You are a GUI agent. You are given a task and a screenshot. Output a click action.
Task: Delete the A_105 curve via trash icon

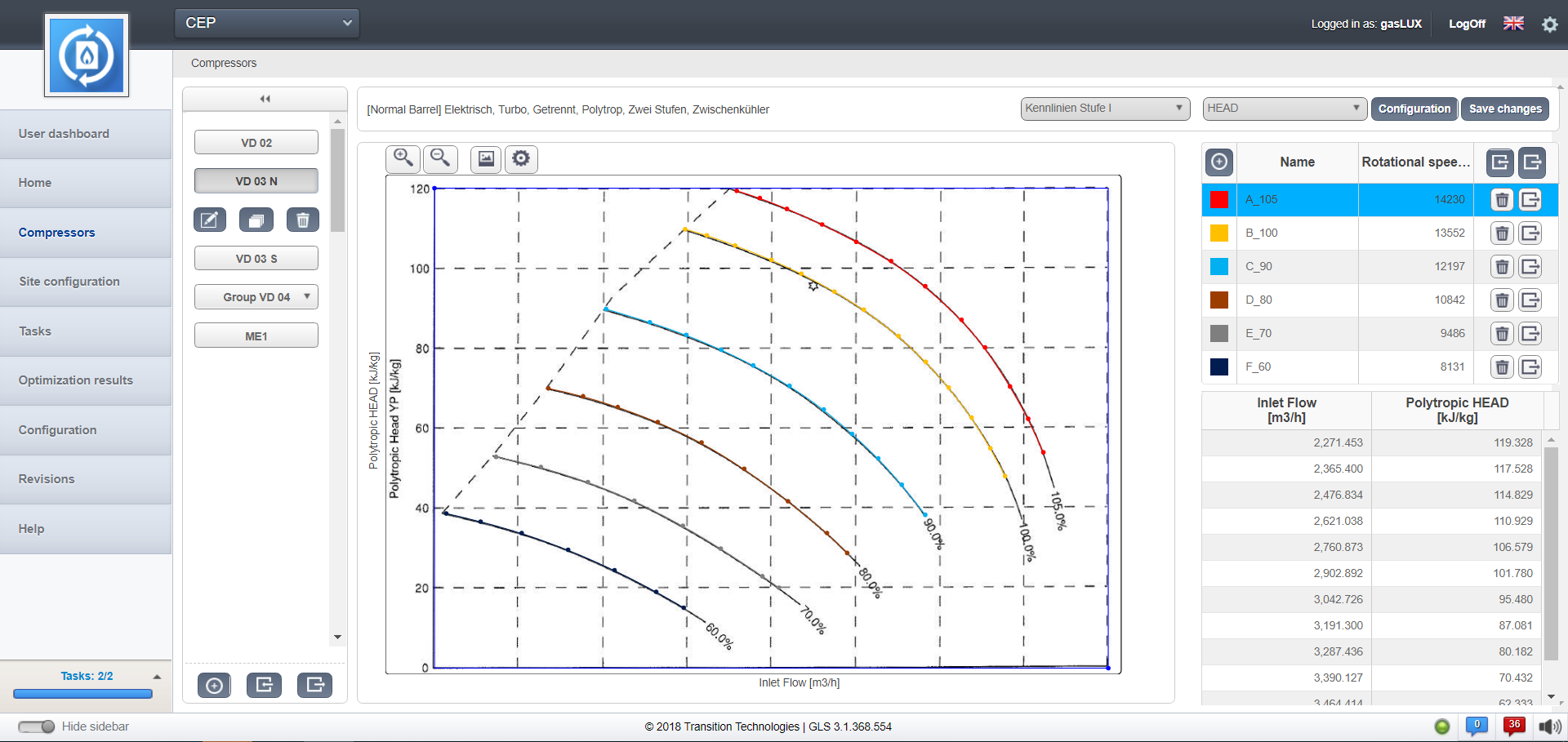(1502, 200)
